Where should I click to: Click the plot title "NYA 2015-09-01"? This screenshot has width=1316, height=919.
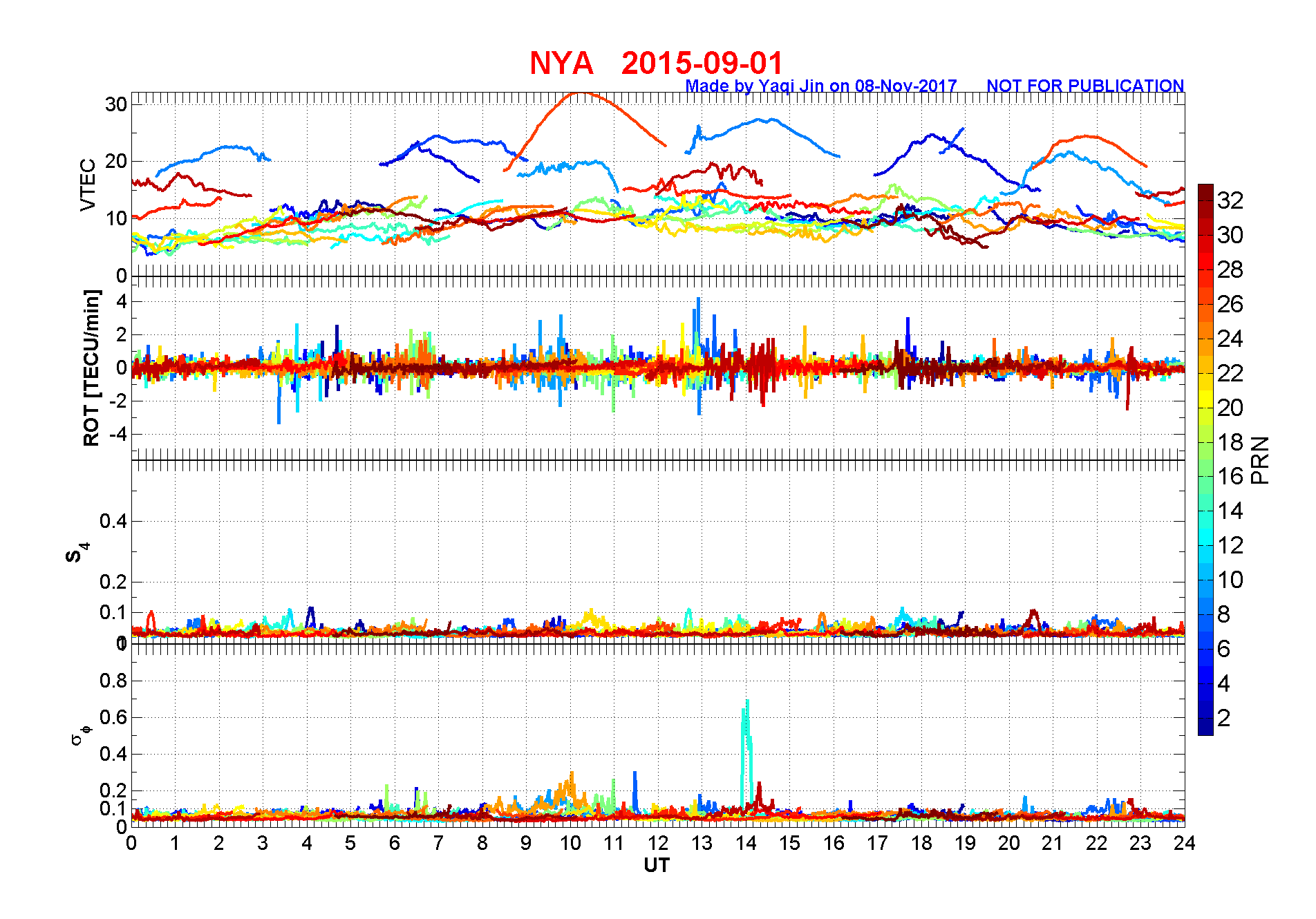[656, 64]
